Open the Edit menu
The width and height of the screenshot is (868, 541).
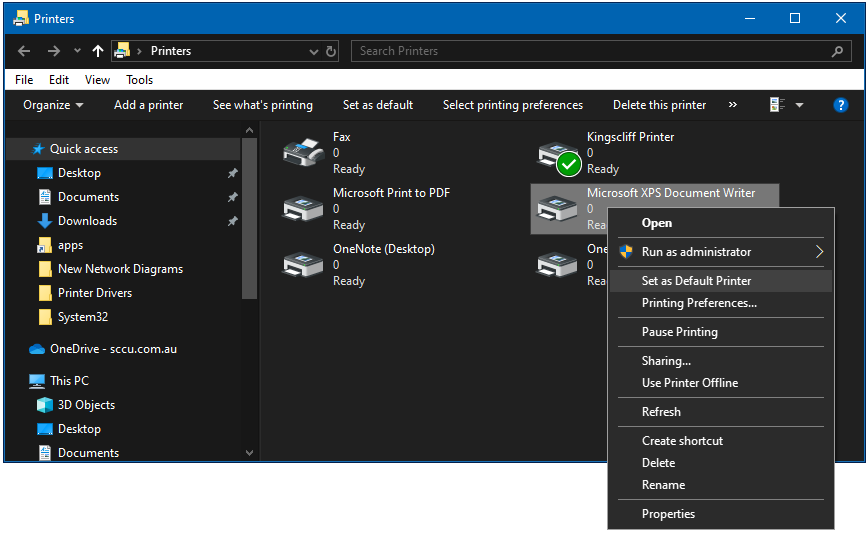pos(59,80)
